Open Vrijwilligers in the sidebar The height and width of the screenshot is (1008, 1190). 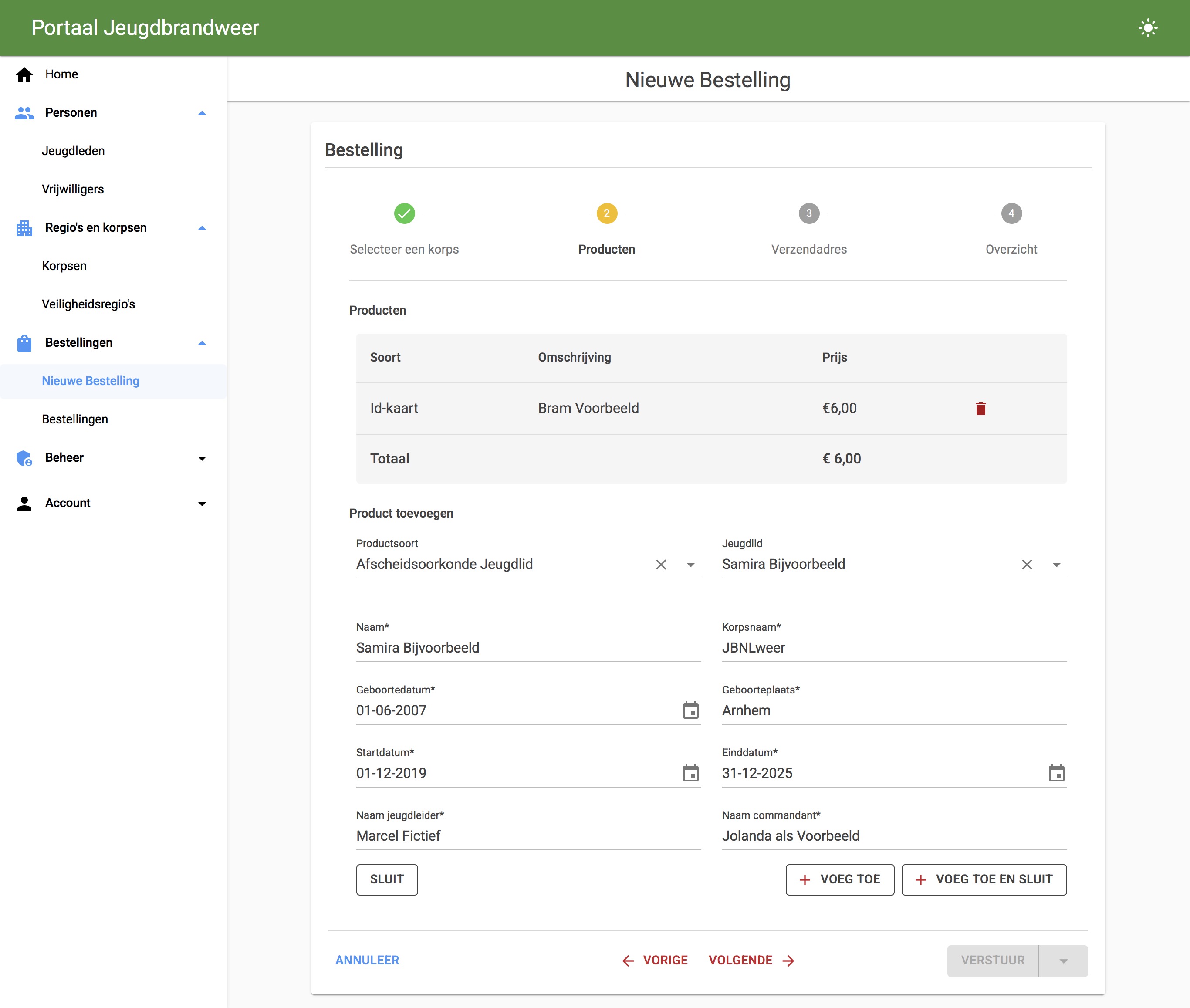73,189
